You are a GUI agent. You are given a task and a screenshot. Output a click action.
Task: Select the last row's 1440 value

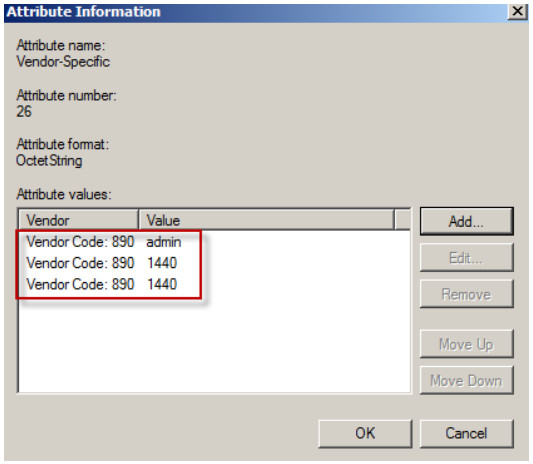(162, 284)
